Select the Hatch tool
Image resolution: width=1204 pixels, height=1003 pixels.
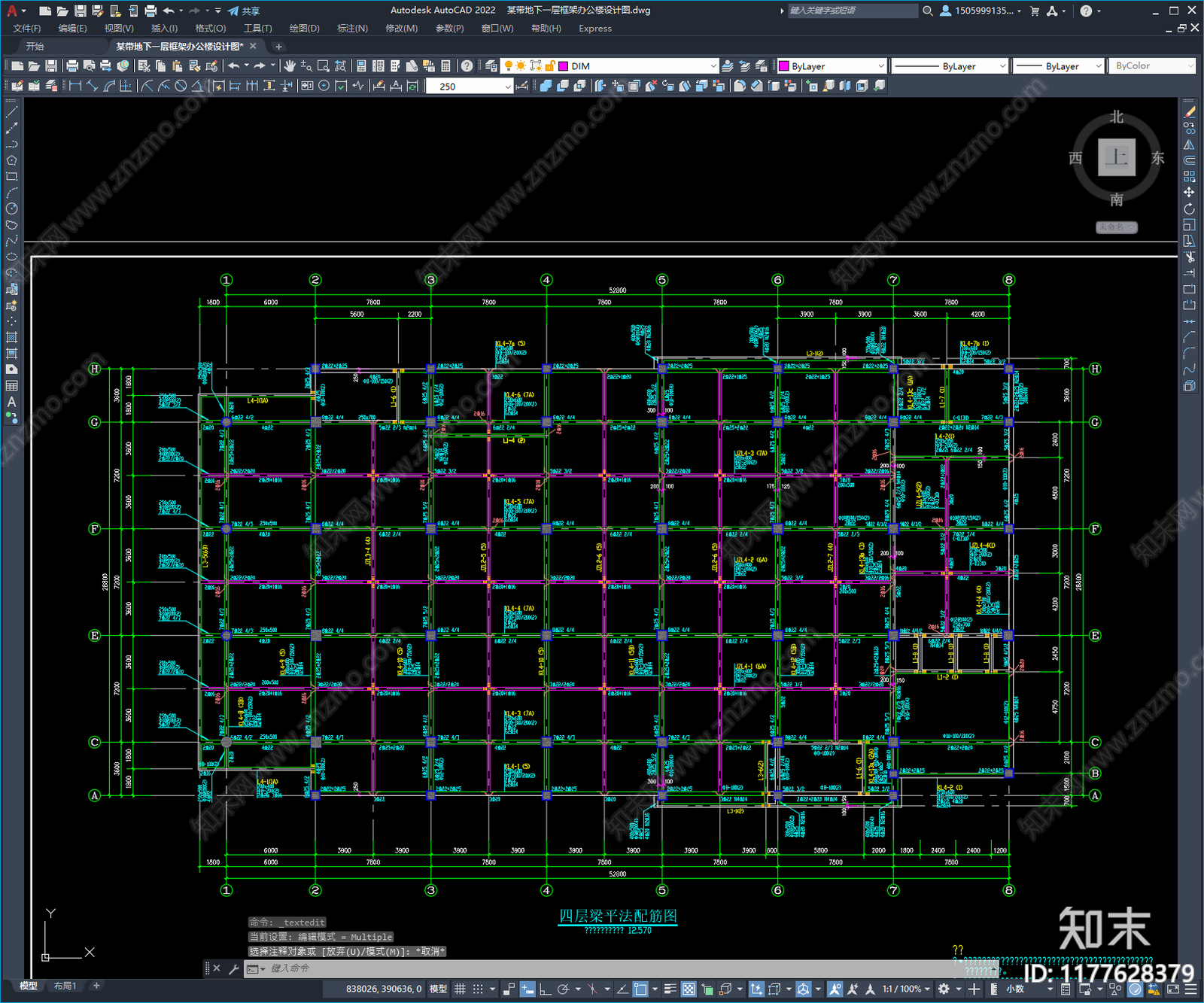11,337
